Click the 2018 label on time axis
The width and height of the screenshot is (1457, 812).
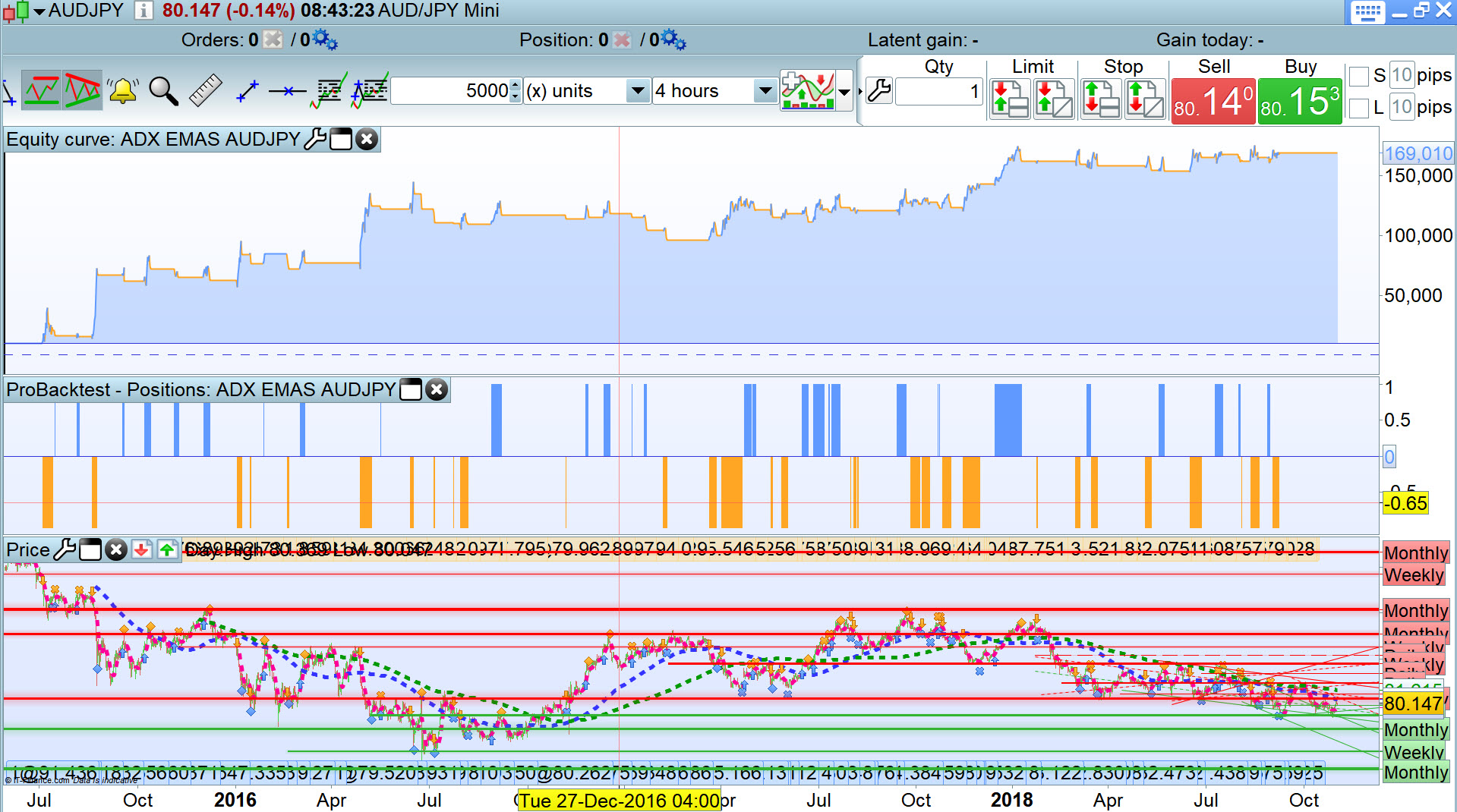[x=1011, y=800]
